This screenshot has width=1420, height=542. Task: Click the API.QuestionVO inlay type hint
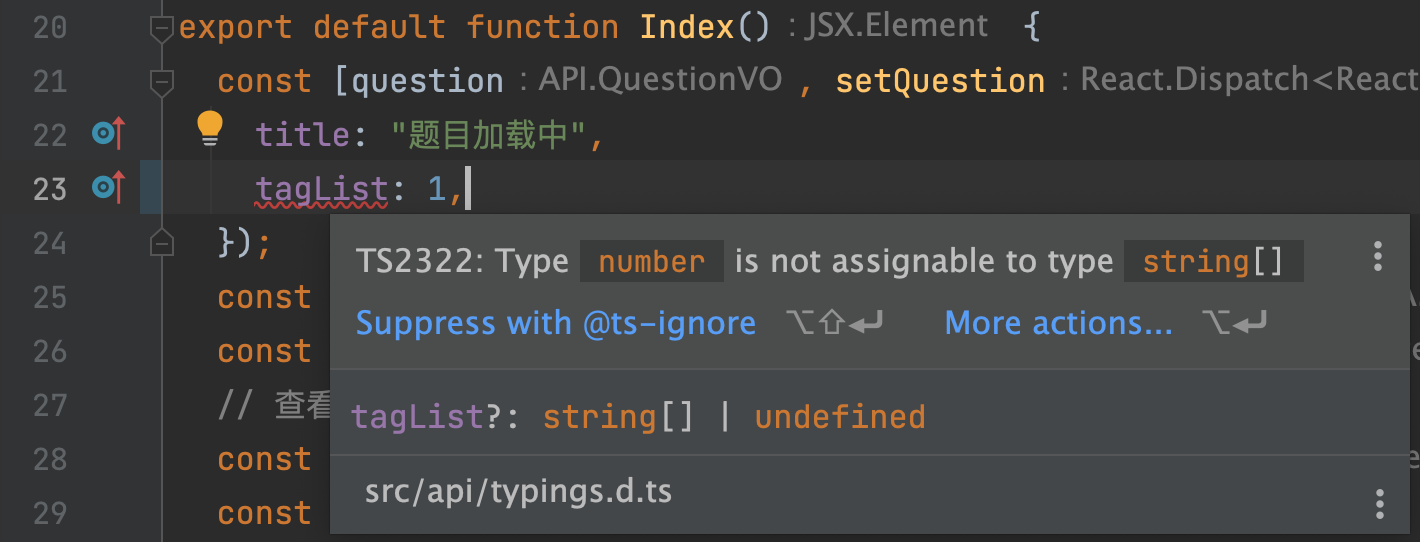(660, 81)
